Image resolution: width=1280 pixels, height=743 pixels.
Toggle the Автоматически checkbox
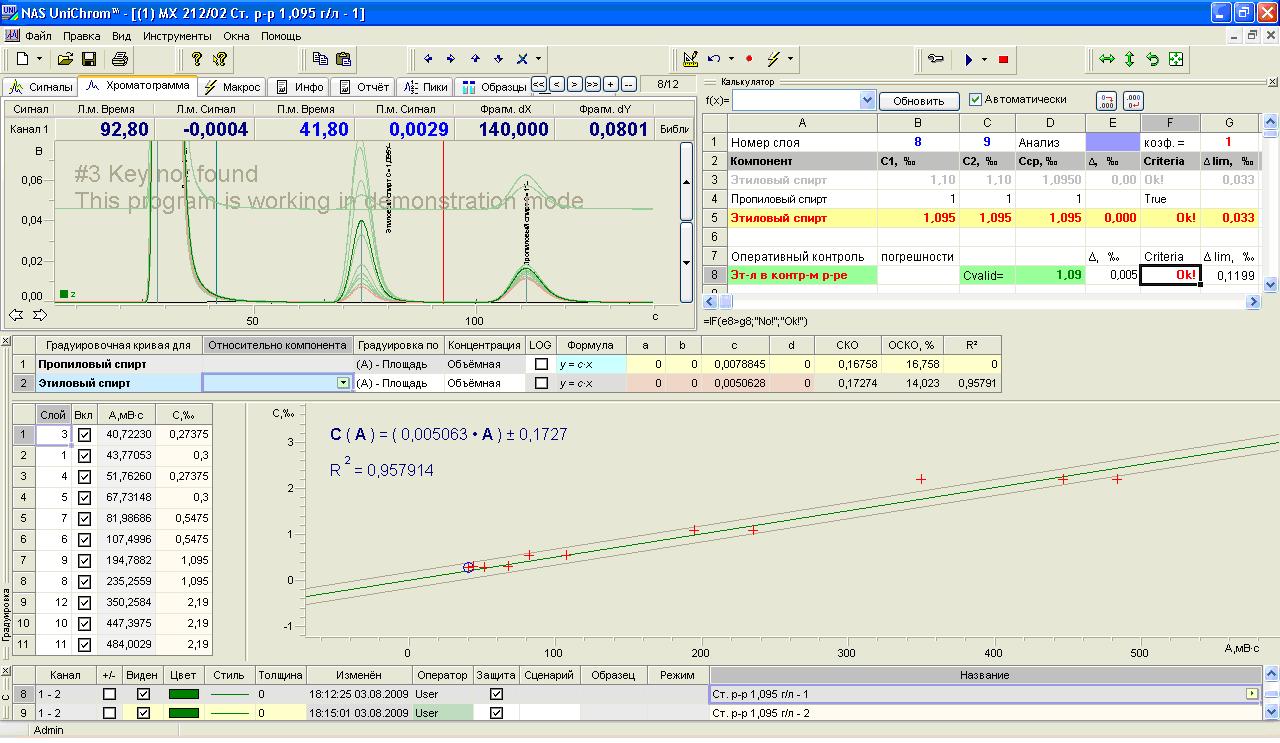click(975, 100)
